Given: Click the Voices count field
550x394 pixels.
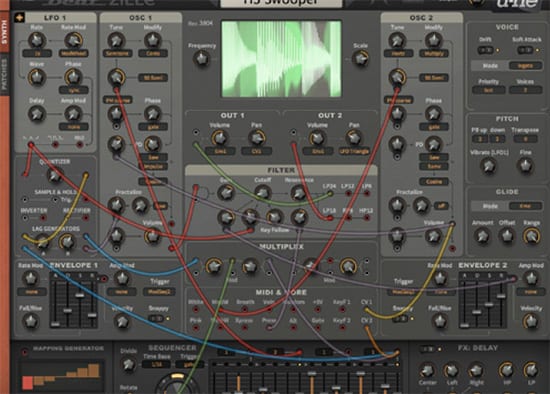Looking at the screenshot, I should coord(525,90).
